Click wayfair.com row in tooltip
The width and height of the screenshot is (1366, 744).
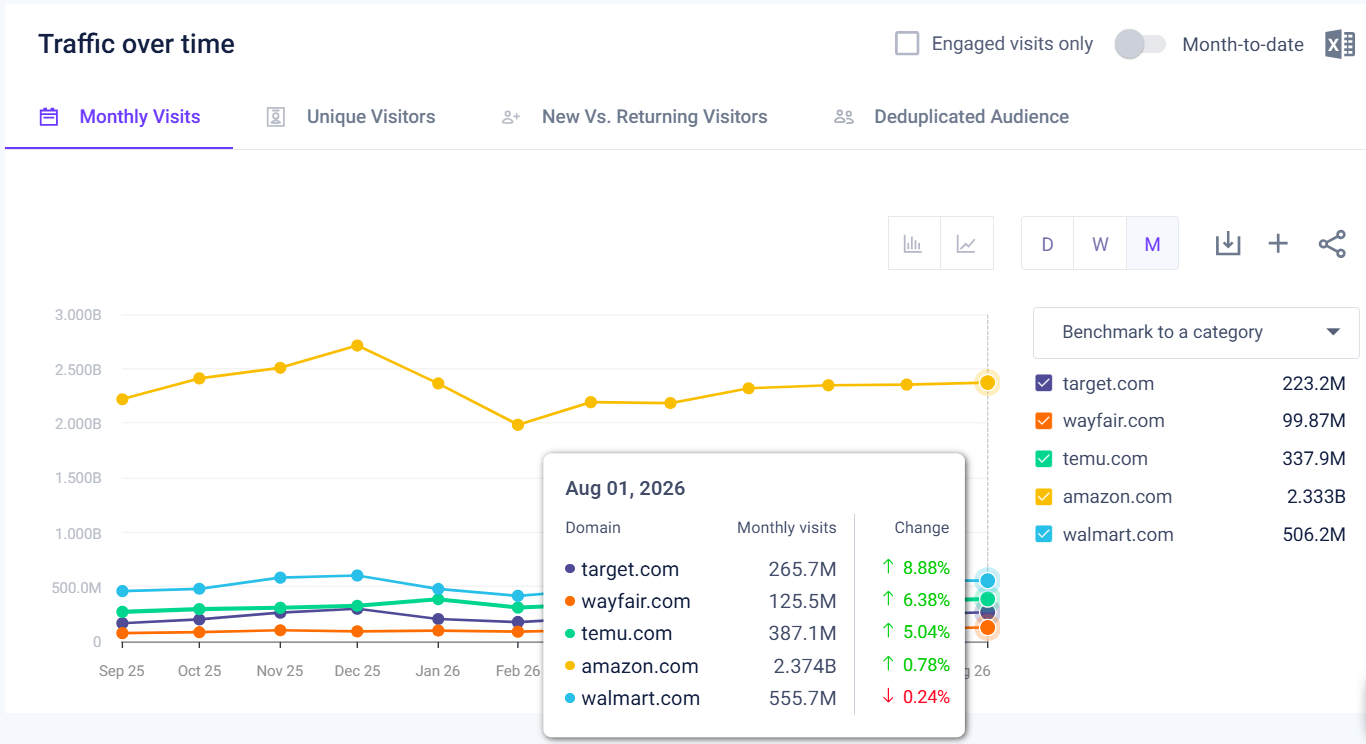click(757, 601)
